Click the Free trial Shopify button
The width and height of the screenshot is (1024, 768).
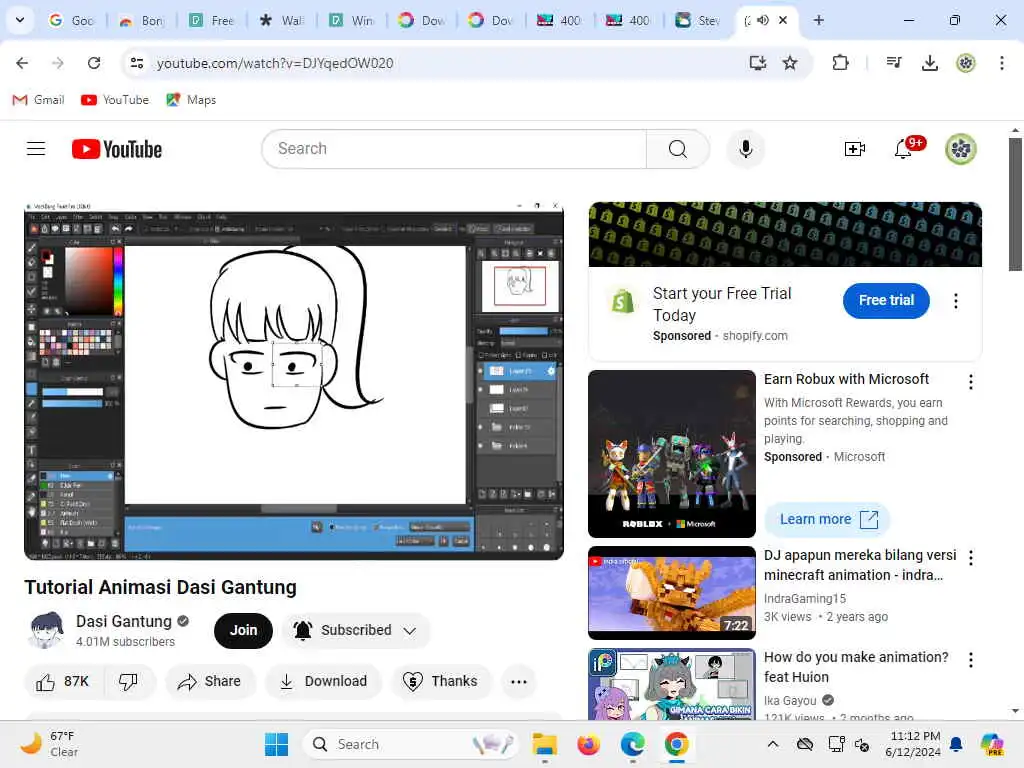886,300
